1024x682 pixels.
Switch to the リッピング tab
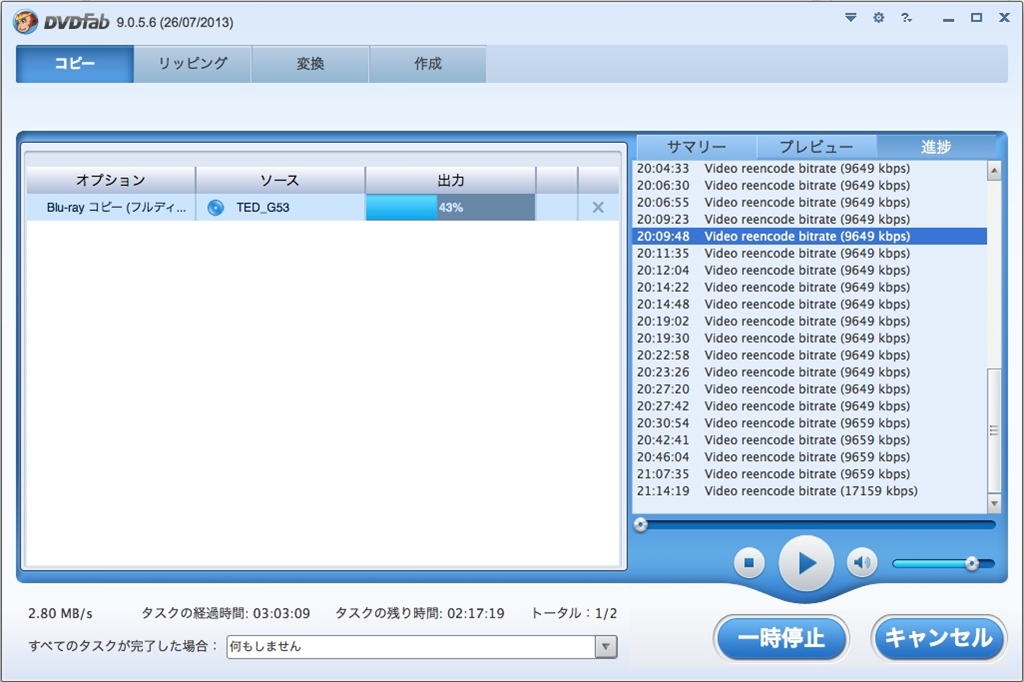tap(193, 64)
